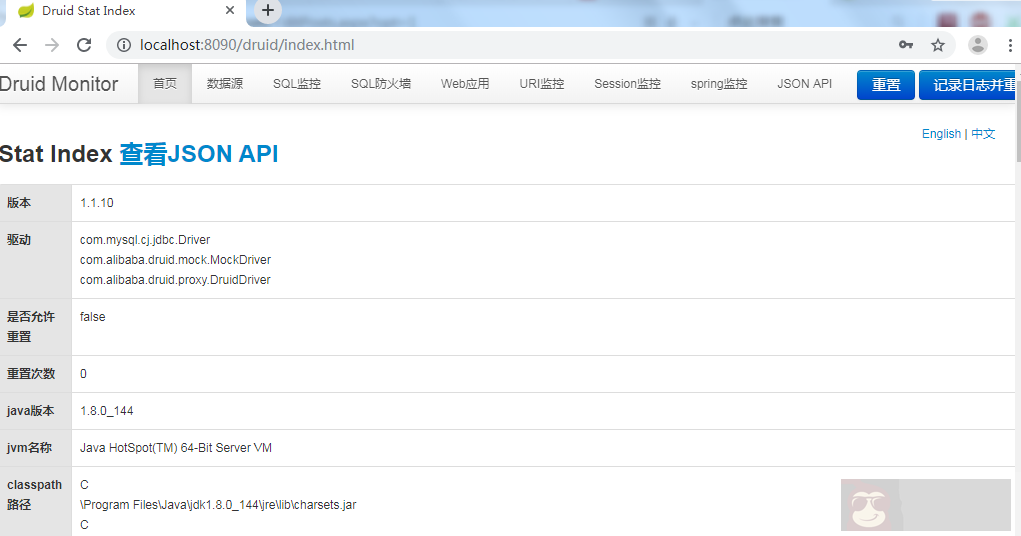Click the jvm名称 row label
The image size is (1021, 536).
click(29, 447)
